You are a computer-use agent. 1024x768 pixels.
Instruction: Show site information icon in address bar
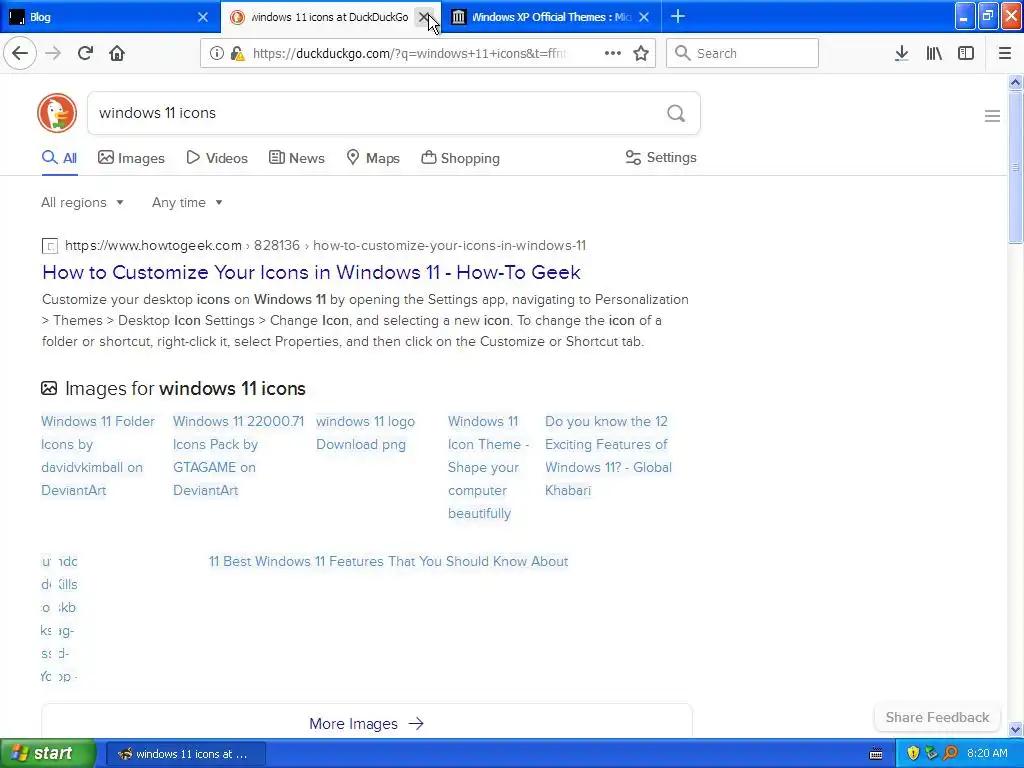click(x=216, y=54)
